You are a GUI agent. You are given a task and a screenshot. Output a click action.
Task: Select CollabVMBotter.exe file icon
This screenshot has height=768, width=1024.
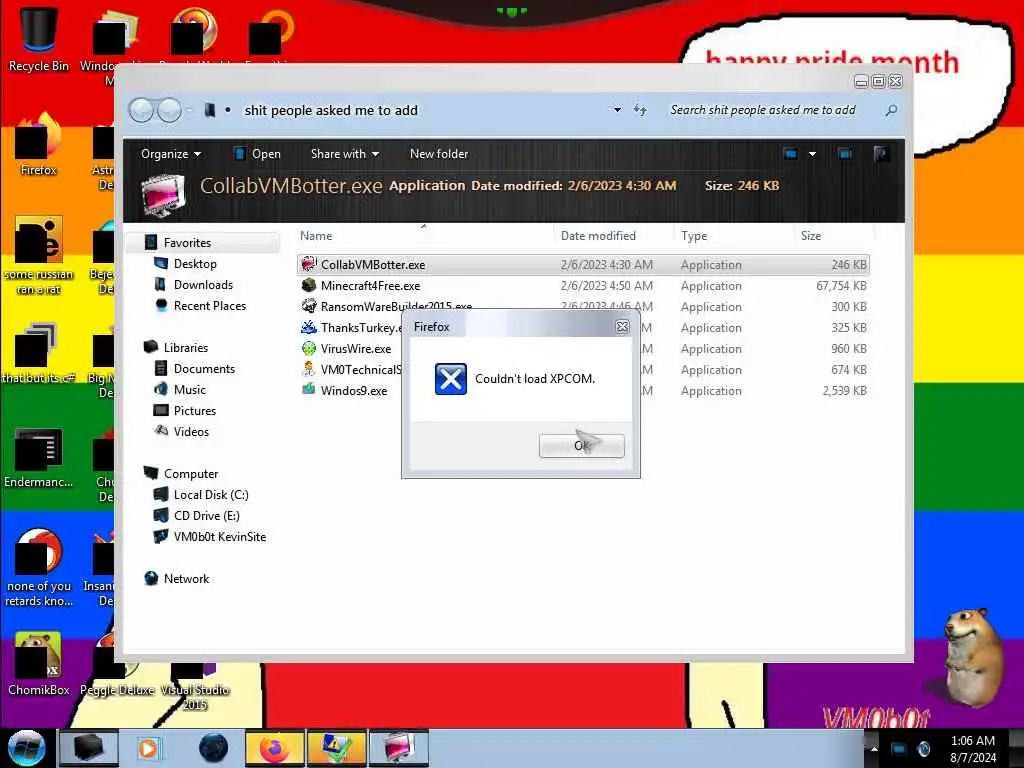pos(308,264)
